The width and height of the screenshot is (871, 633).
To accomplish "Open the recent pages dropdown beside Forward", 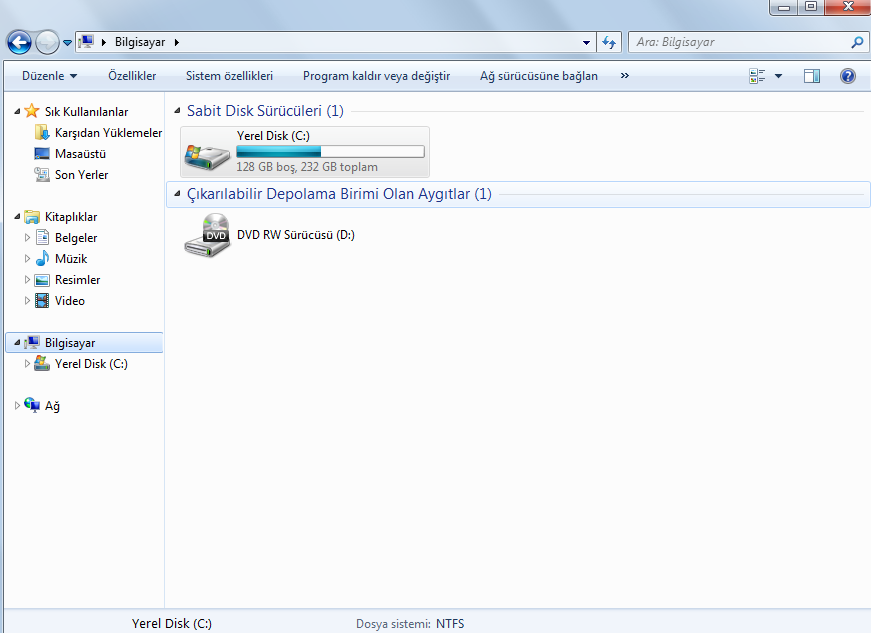I will tap(67, 43).
